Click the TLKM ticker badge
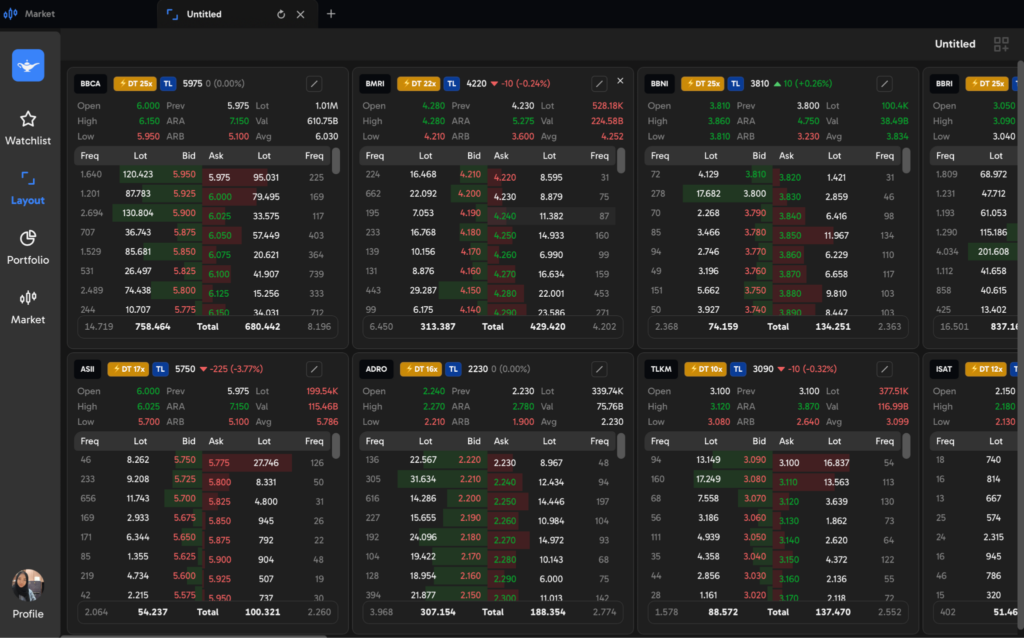The height and width of the screenshot is (638, 1024). pyautogui.click(x=661, y=369)
